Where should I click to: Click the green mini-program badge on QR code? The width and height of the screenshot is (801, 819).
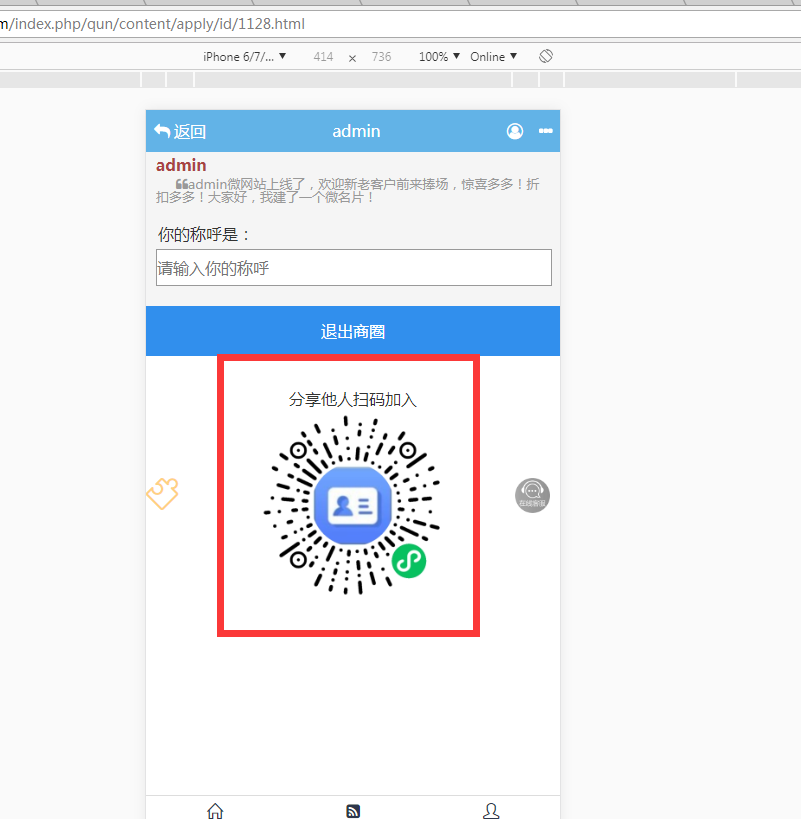(408, 561)
